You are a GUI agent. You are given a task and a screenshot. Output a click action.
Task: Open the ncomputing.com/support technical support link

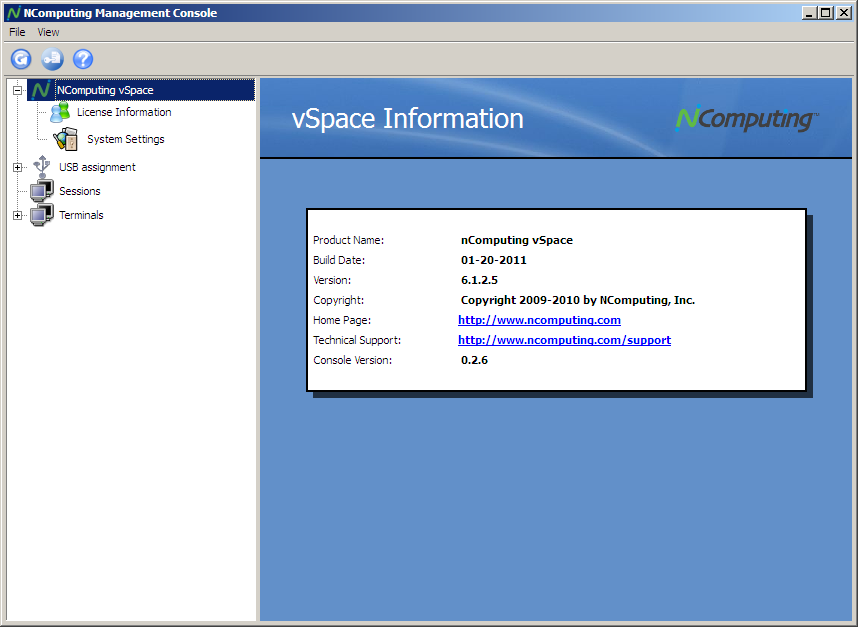click(564, 340)
